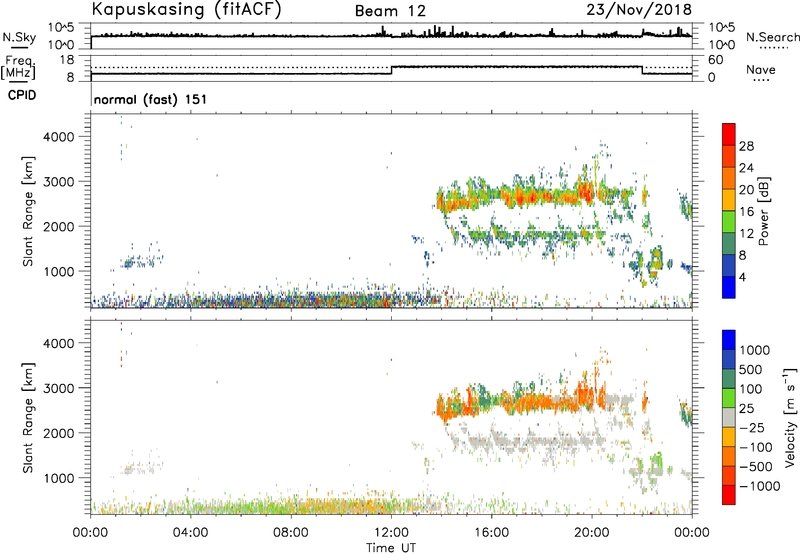The height and width of the screenshot is (554, 800).
Task: Click the frequency step-down near 22:00
Action: pyautogui.click(x=642, y=70)
